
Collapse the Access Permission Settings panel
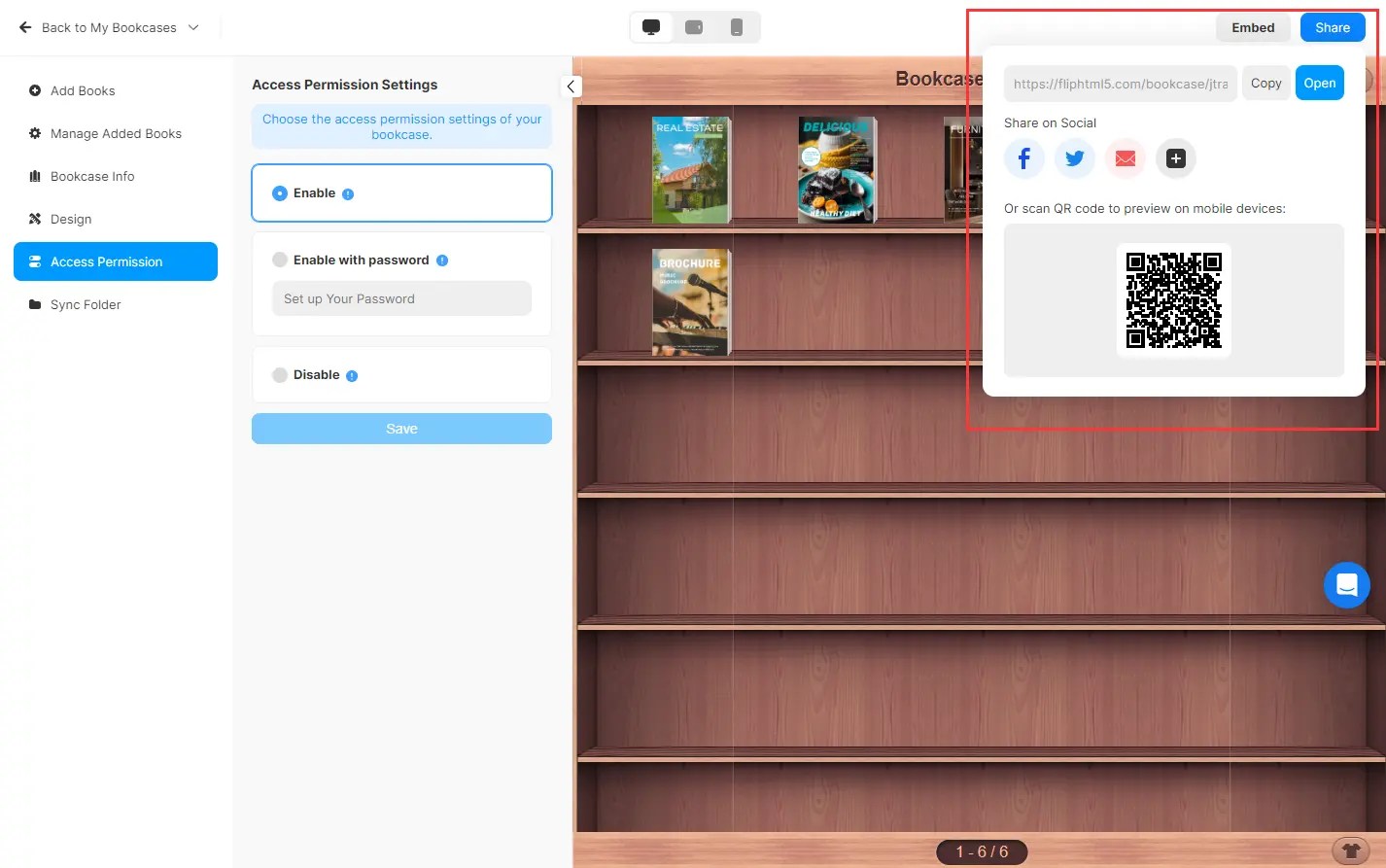(x=571, y=87)
